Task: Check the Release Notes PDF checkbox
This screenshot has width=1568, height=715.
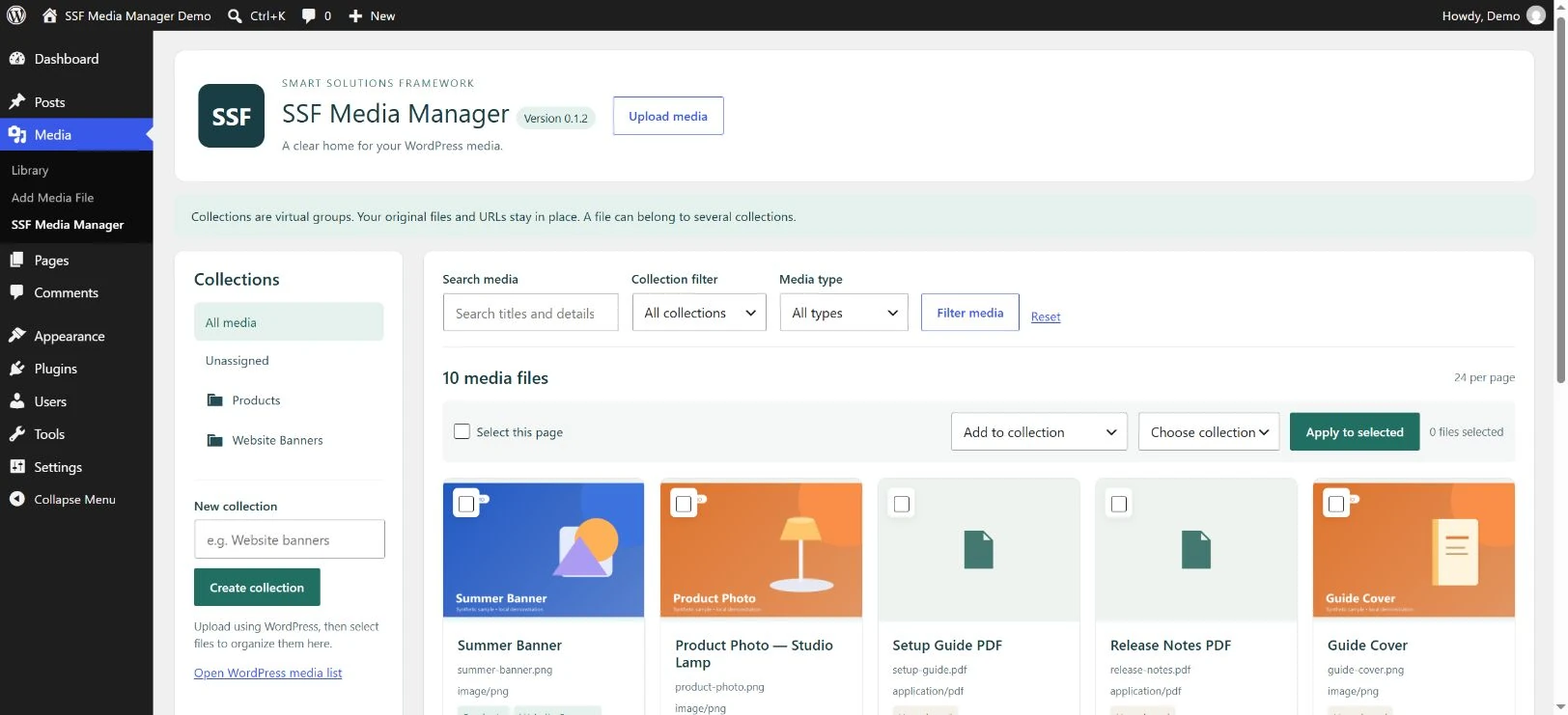Action: point(1119,504)
